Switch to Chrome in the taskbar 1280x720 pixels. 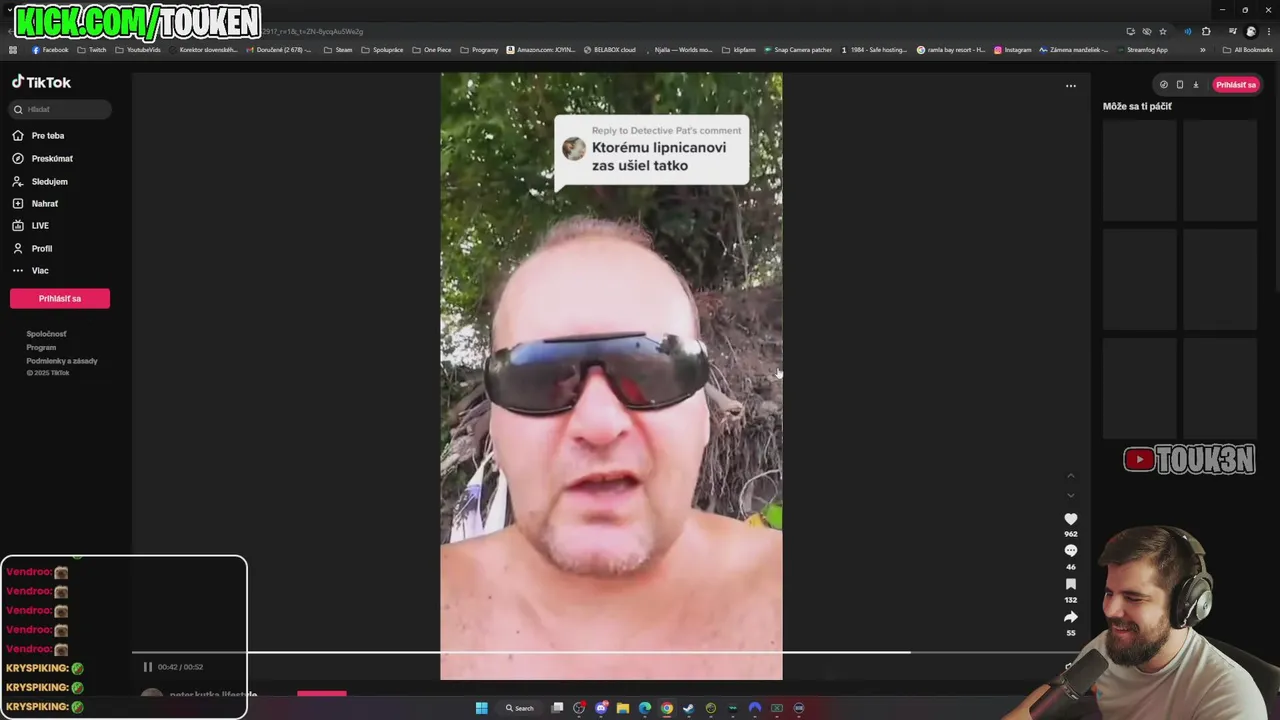click(x=667, y=708)
